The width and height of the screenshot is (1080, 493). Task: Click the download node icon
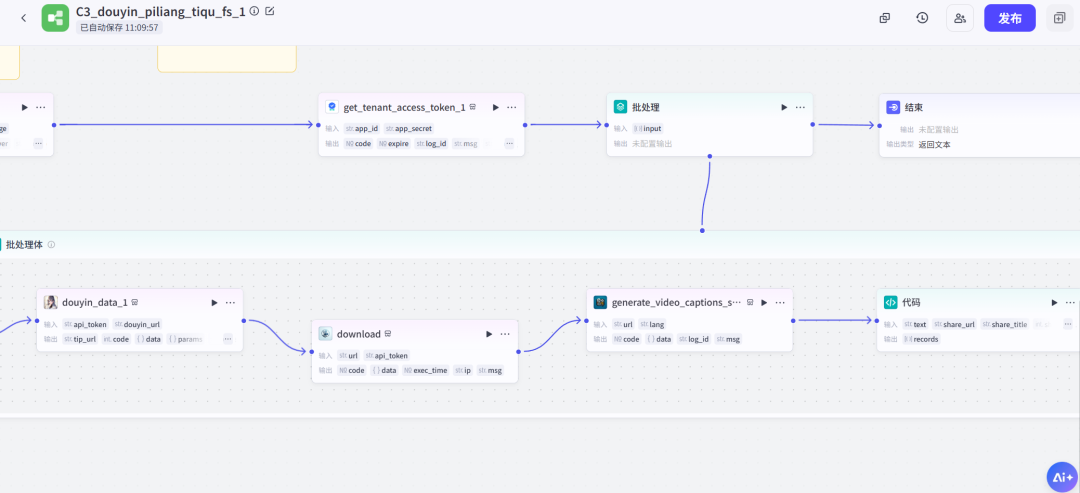click(325, 334)
